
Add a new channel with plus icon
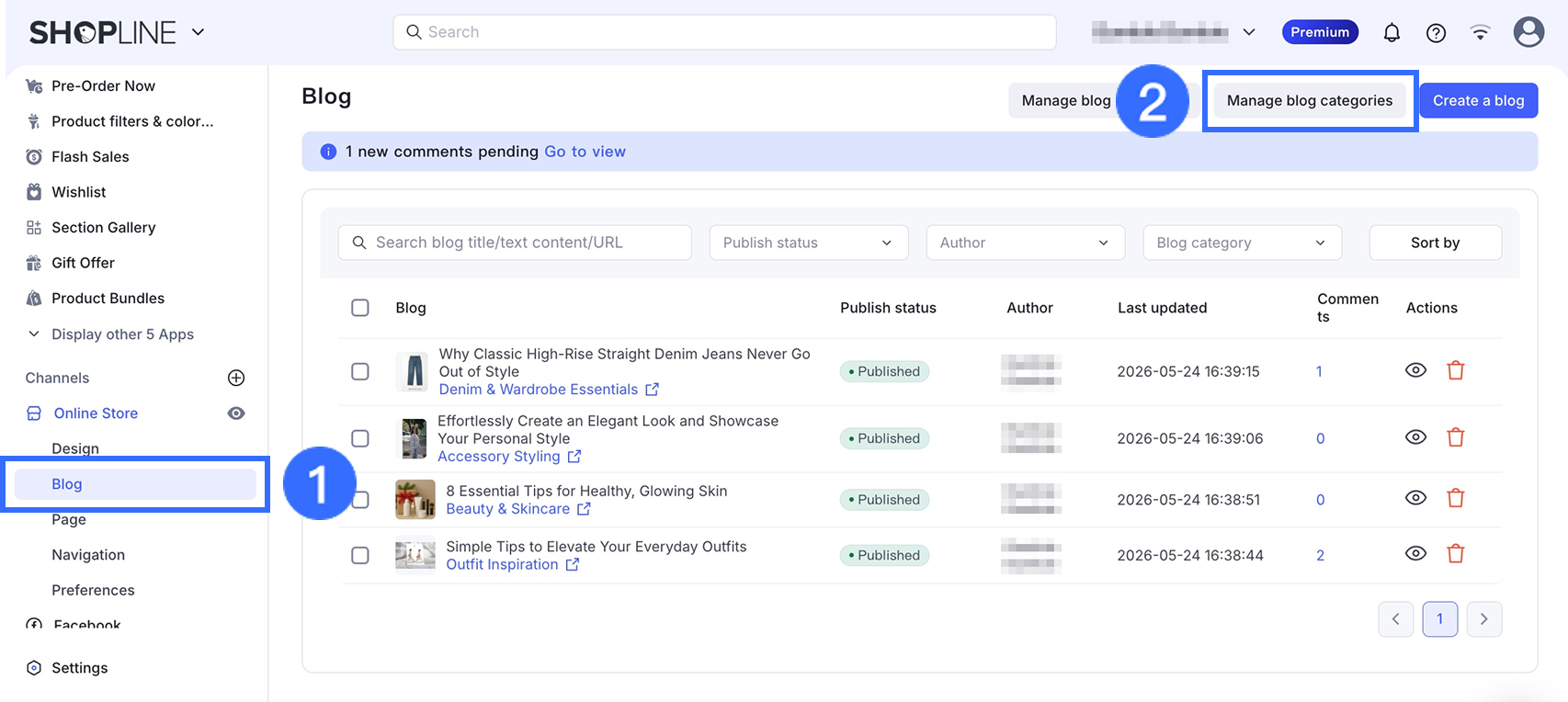click(236, 378)
